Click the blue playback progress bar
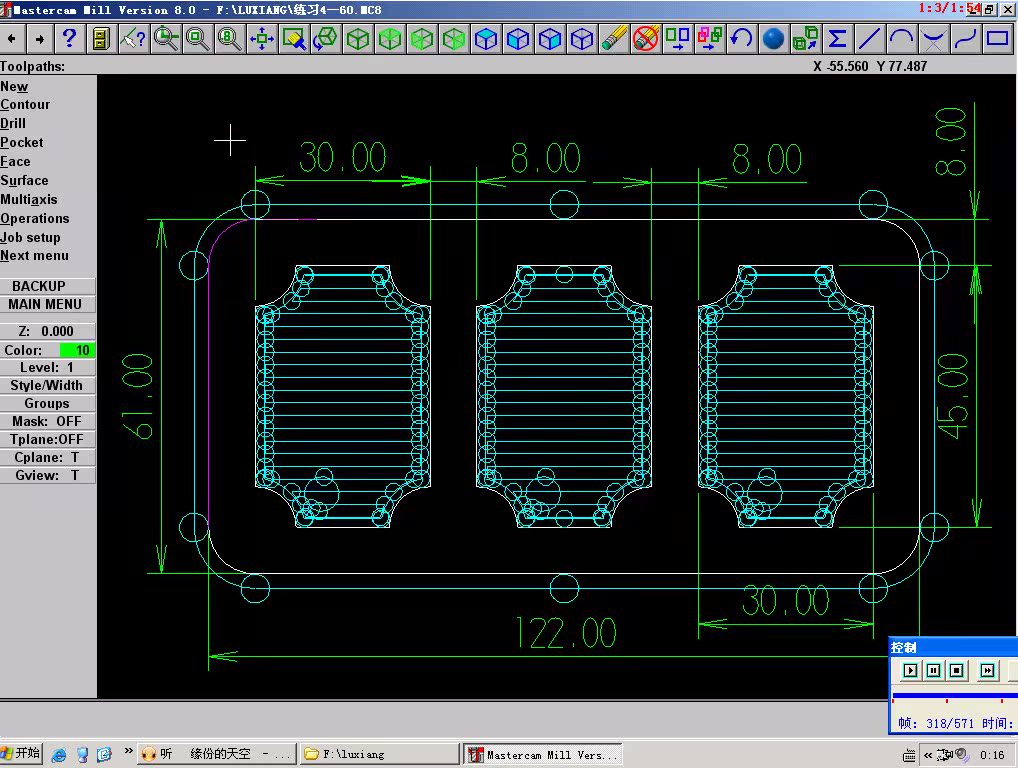The height and width of the screenshot is (768, 1018). pos(955,695)
